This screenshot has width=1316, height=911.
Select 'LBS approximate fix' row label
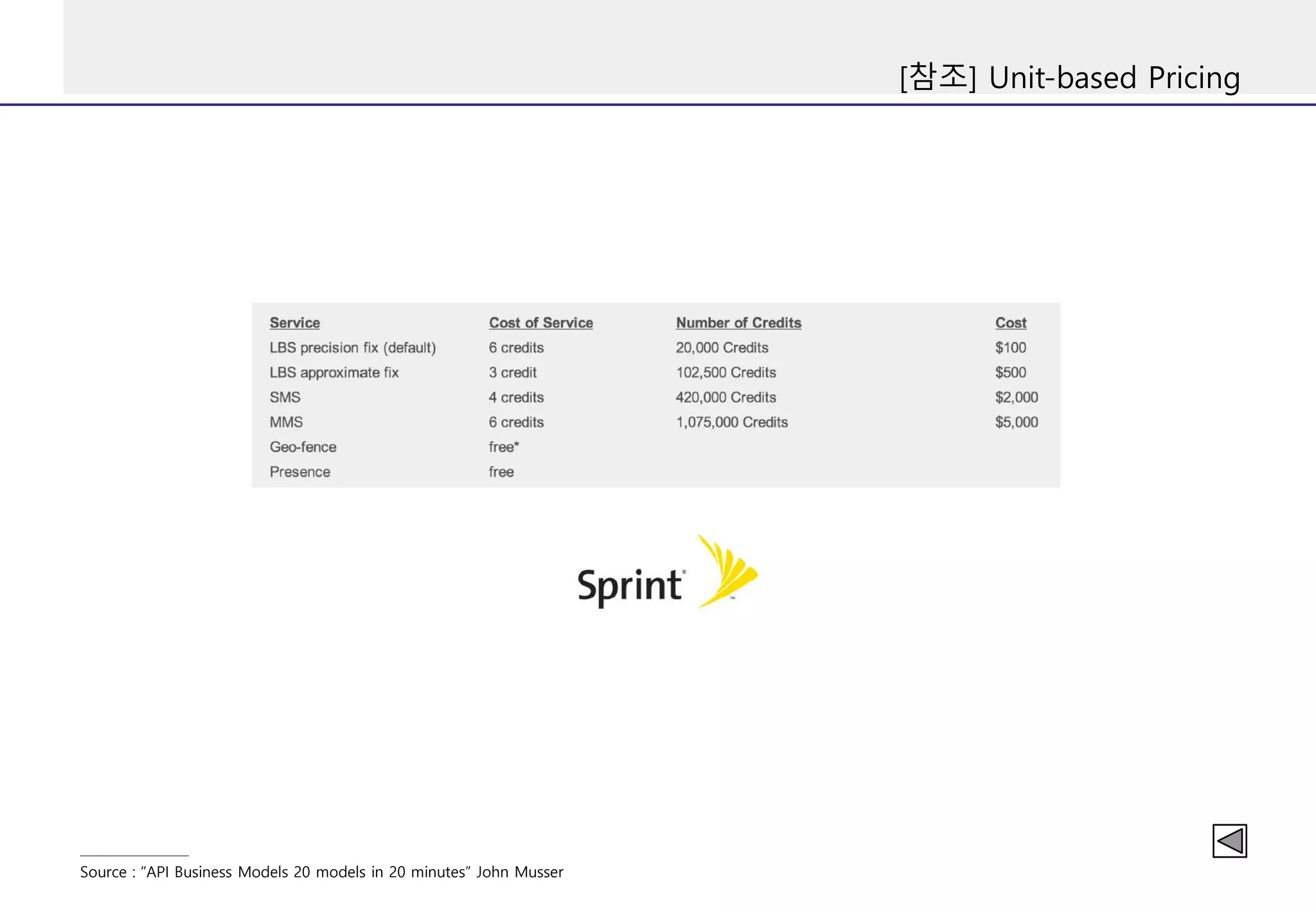[x=334, y=373]
